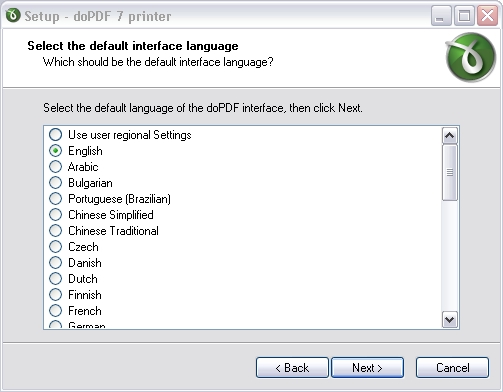Image resolution: width=503 pixels, height=392 pixels.
Task: Click the green doPDF logo in the header
Action: point(470,58)
